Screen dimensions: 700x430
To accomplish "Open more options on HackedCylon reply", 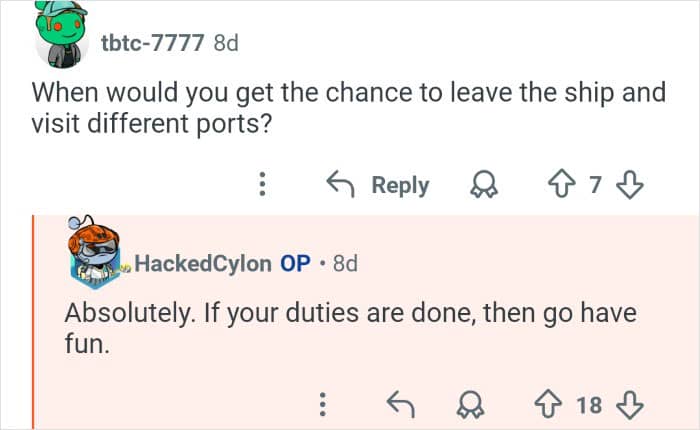I will 322,404.
